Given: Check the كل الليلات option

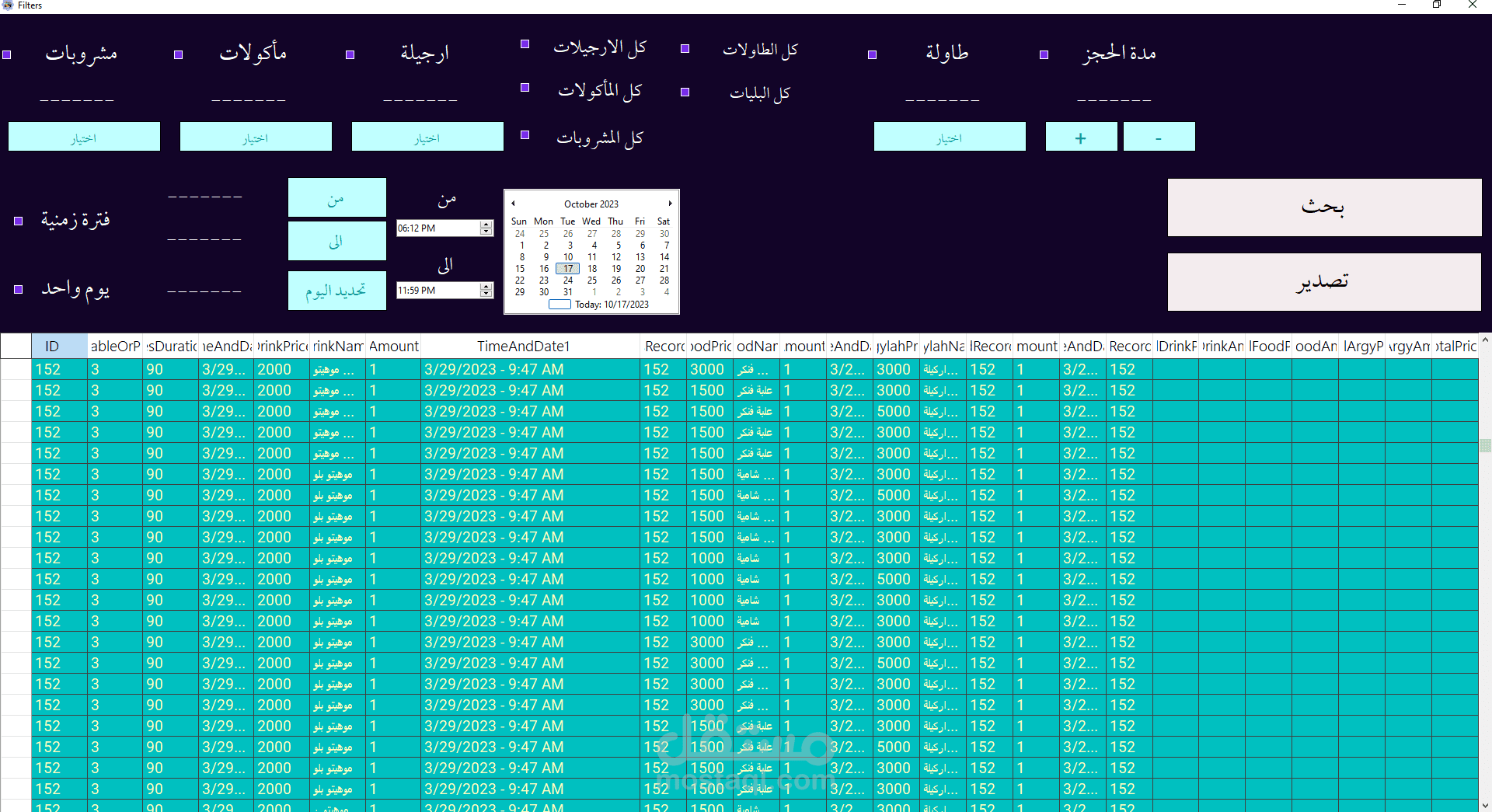Looking at the screenshot, I should pos(685,92).
